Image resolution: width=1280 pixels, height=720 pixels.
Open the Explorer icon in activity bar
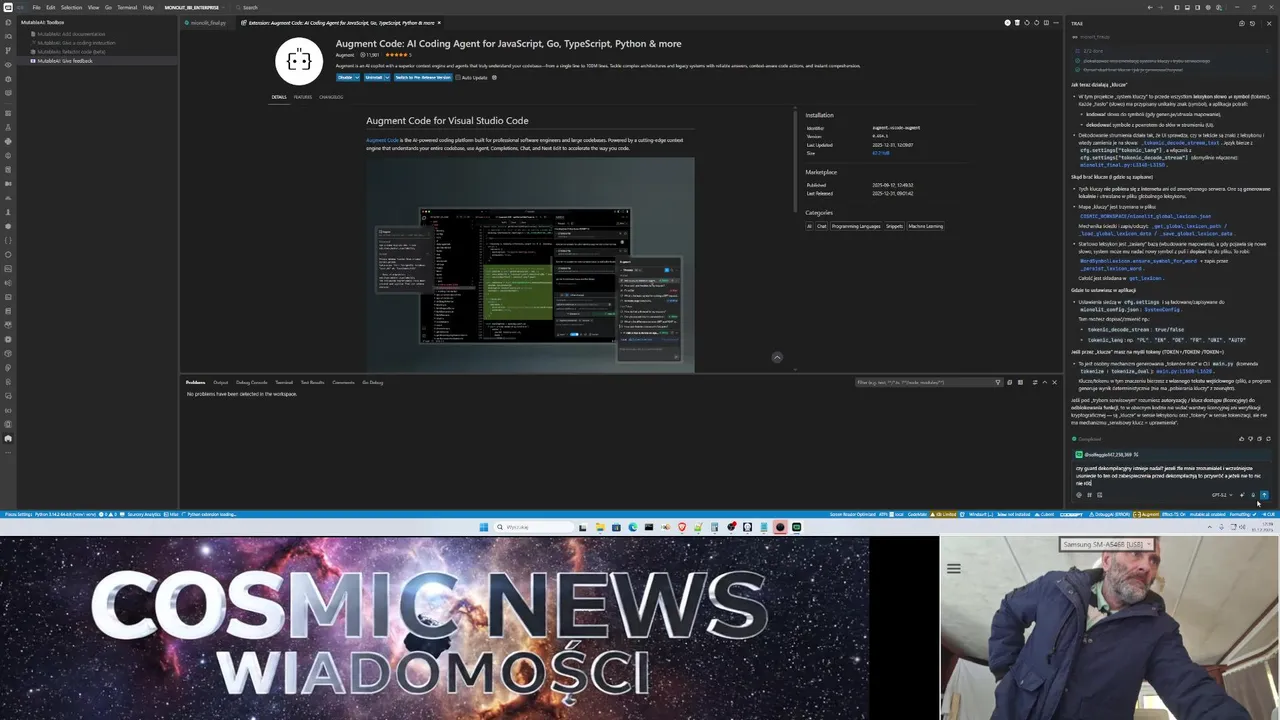click(8, 22)
